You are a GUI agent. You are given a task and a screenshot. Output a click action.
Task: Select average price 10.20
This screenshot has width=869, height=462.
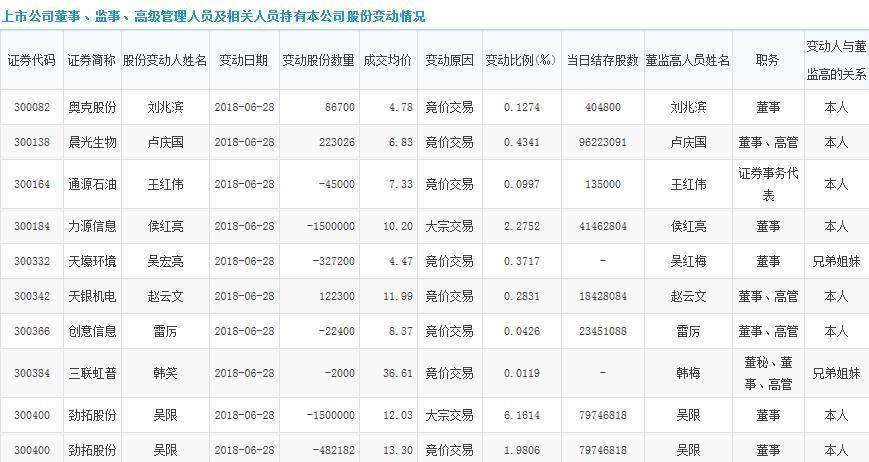coord(398,227)
